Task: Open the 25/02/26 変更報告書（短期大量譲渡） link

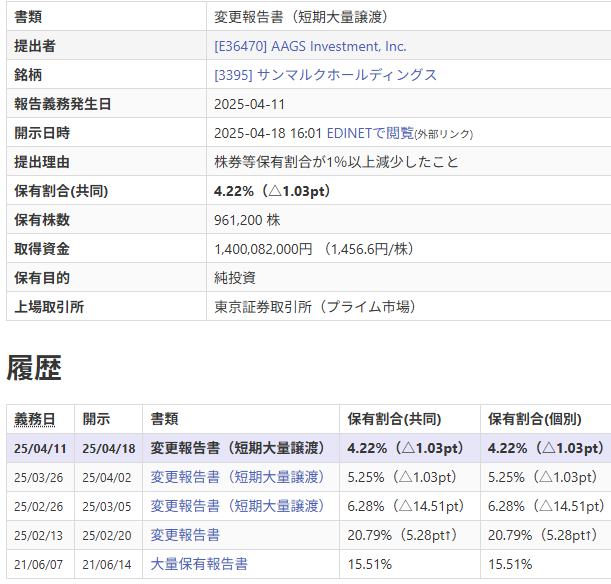Action: 237,506
